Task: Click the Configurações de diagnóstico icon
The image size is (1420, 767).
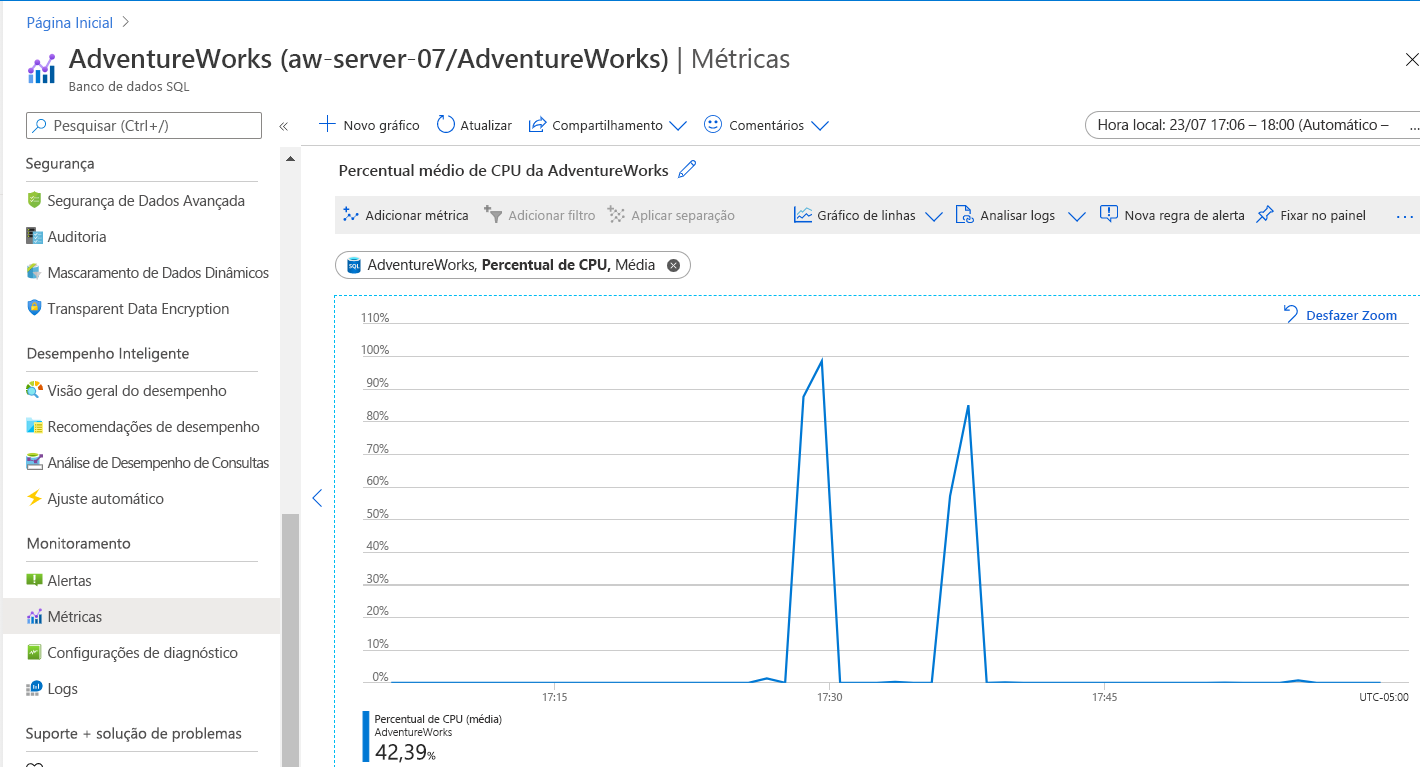Action: 34,652
